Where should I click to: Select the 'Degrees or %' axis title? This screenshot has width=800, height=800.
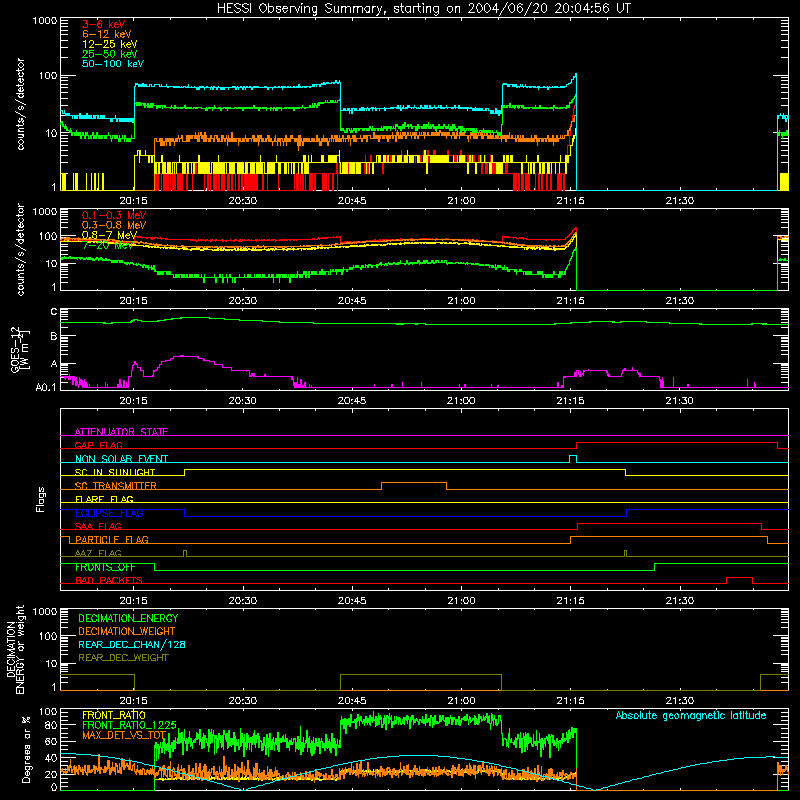(x=26, y=750)
